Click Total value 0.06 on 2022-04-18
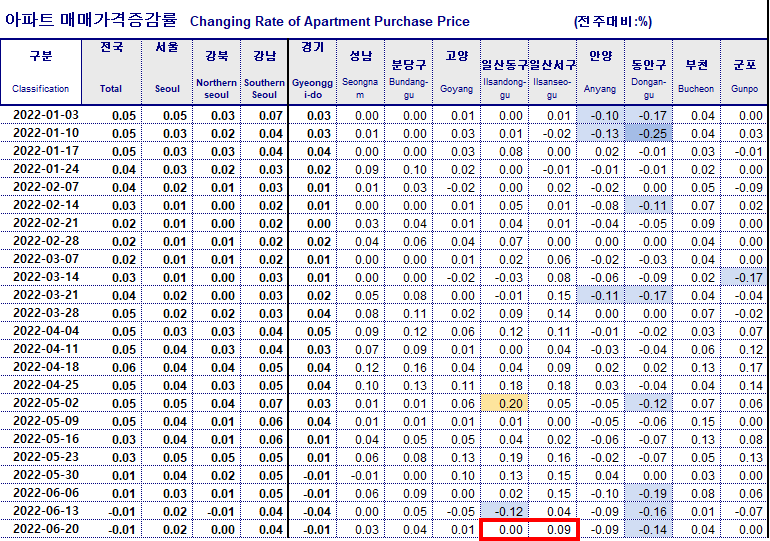 111,367
